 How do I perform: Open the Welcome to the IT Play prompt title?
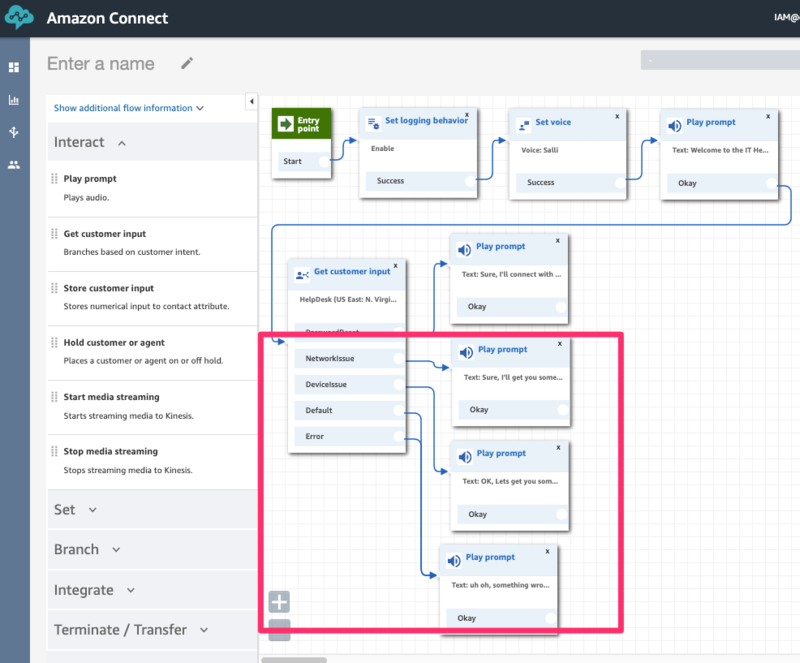coord(711,122)
